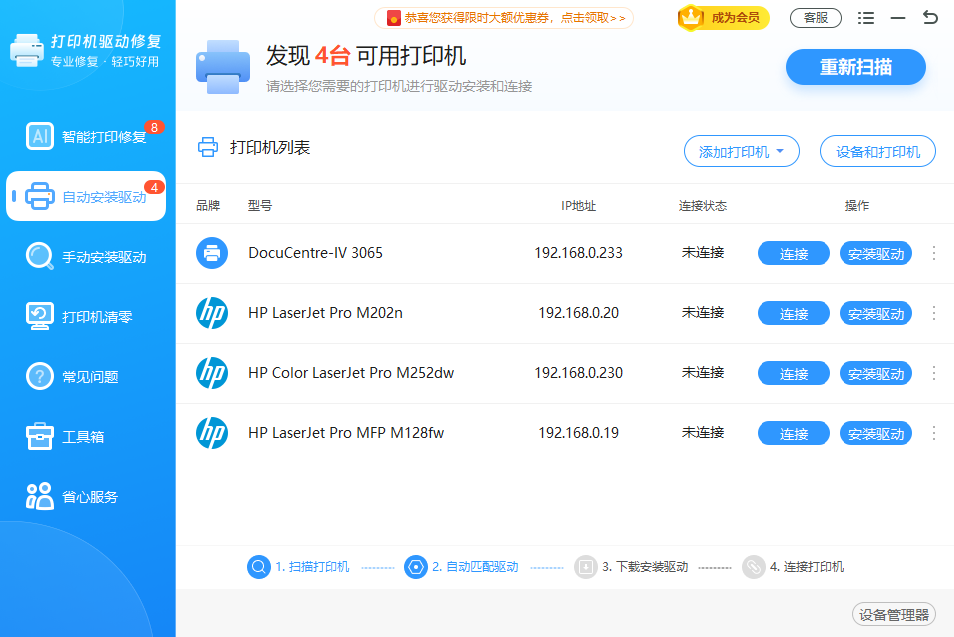Click the 打印机列表 printer list icon
This screenshot has width=954, height=637.
click(208, 148)
